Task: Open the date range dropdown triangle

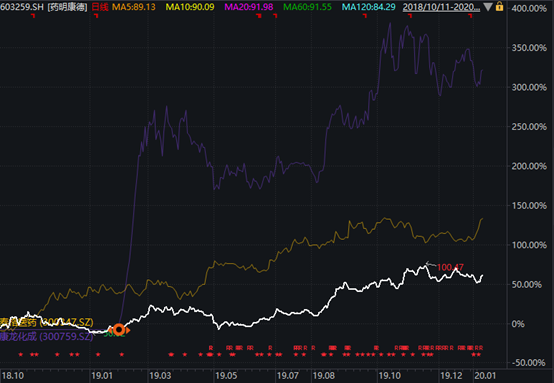Action: tap(488, 7)
